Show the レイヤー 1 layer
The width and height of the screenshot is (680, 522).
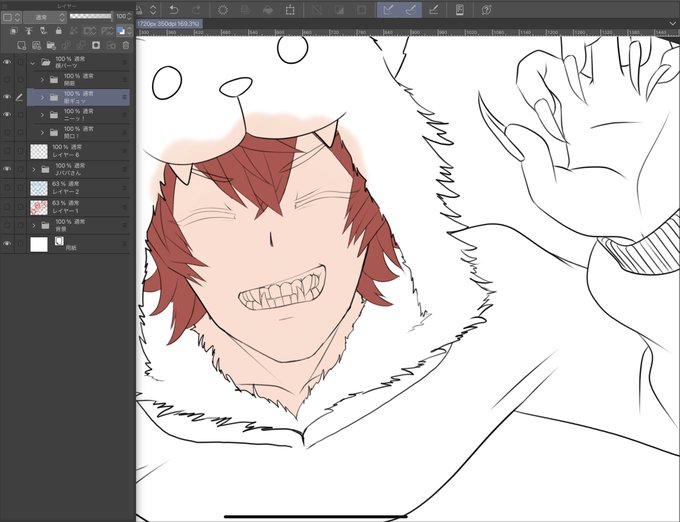coord(7,207)
